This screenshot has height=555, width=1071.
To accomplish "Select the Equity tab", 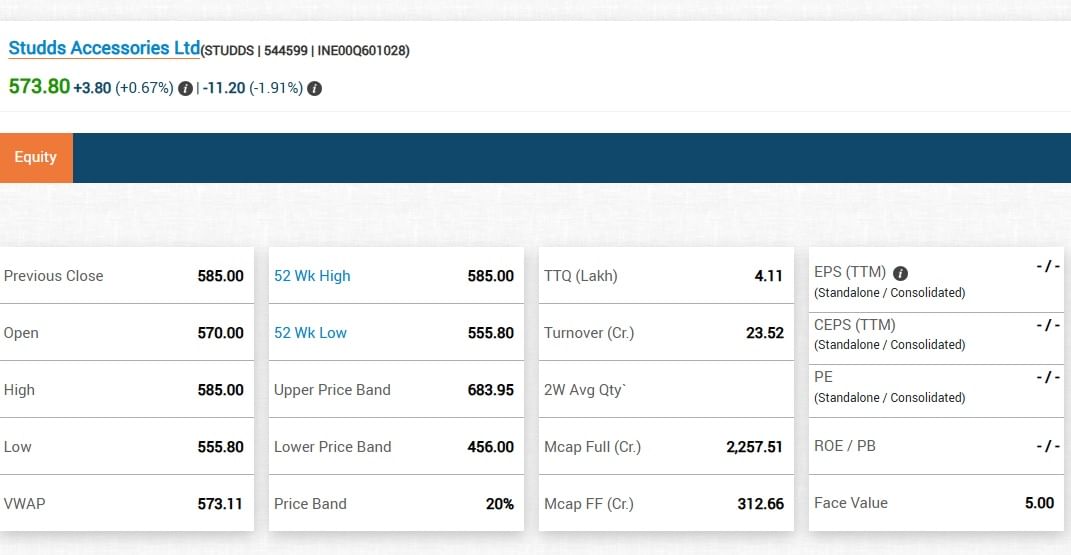I will (36, 157).
